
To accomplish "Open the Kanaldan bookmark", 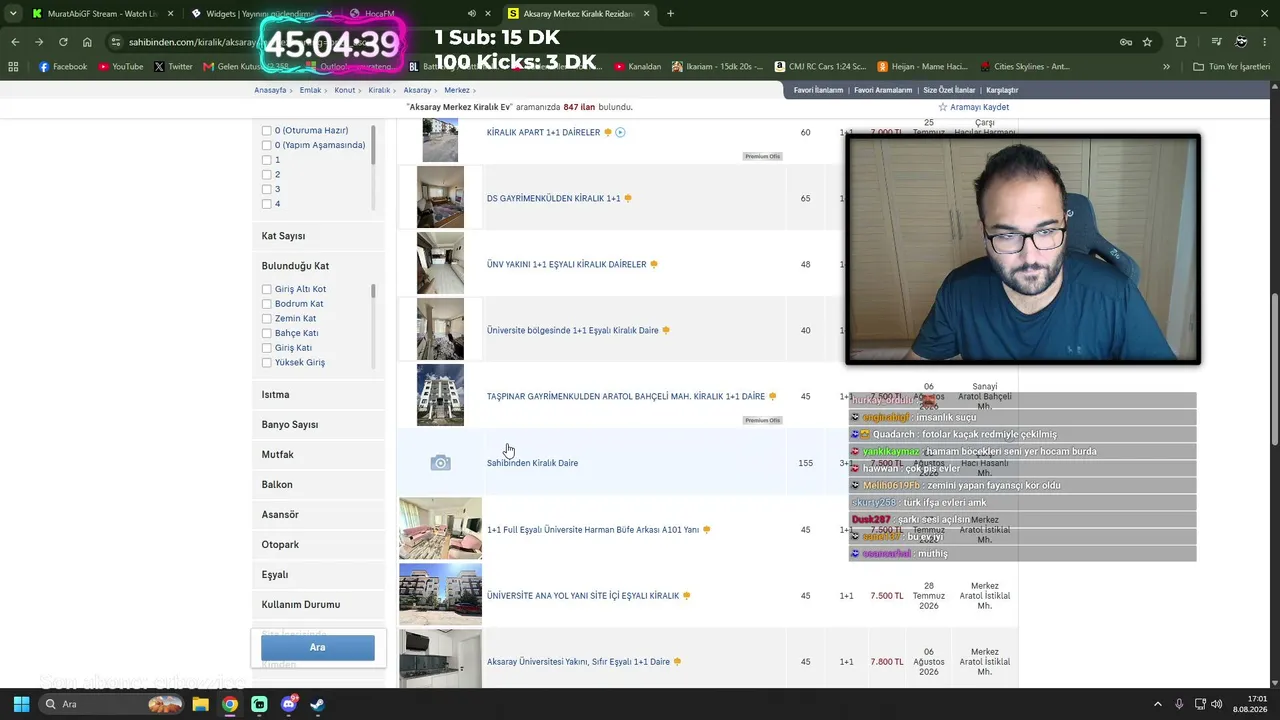I will coord(637,67).
